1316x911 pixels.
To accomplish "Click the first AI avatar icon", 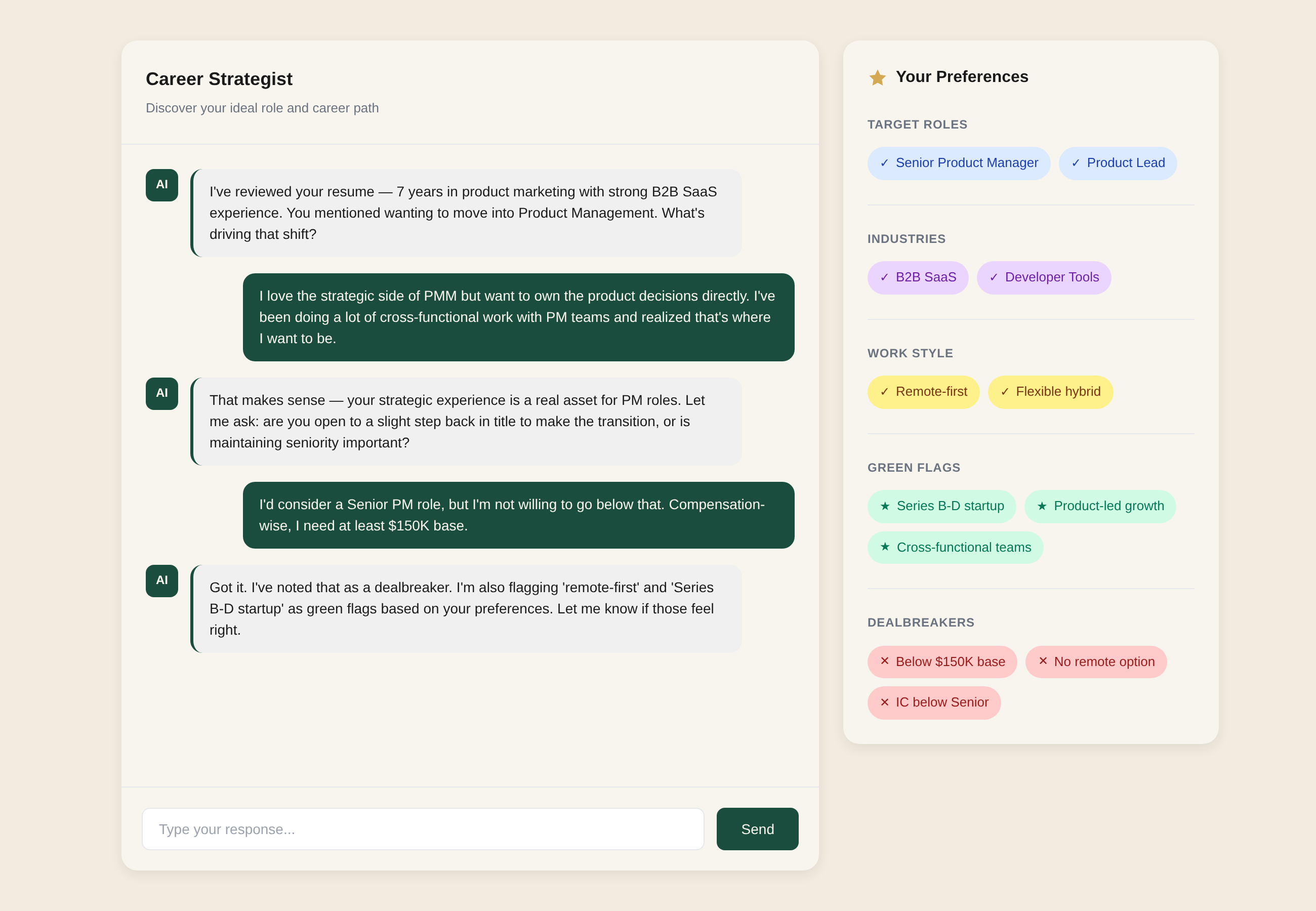I will [x=161, y=185].
